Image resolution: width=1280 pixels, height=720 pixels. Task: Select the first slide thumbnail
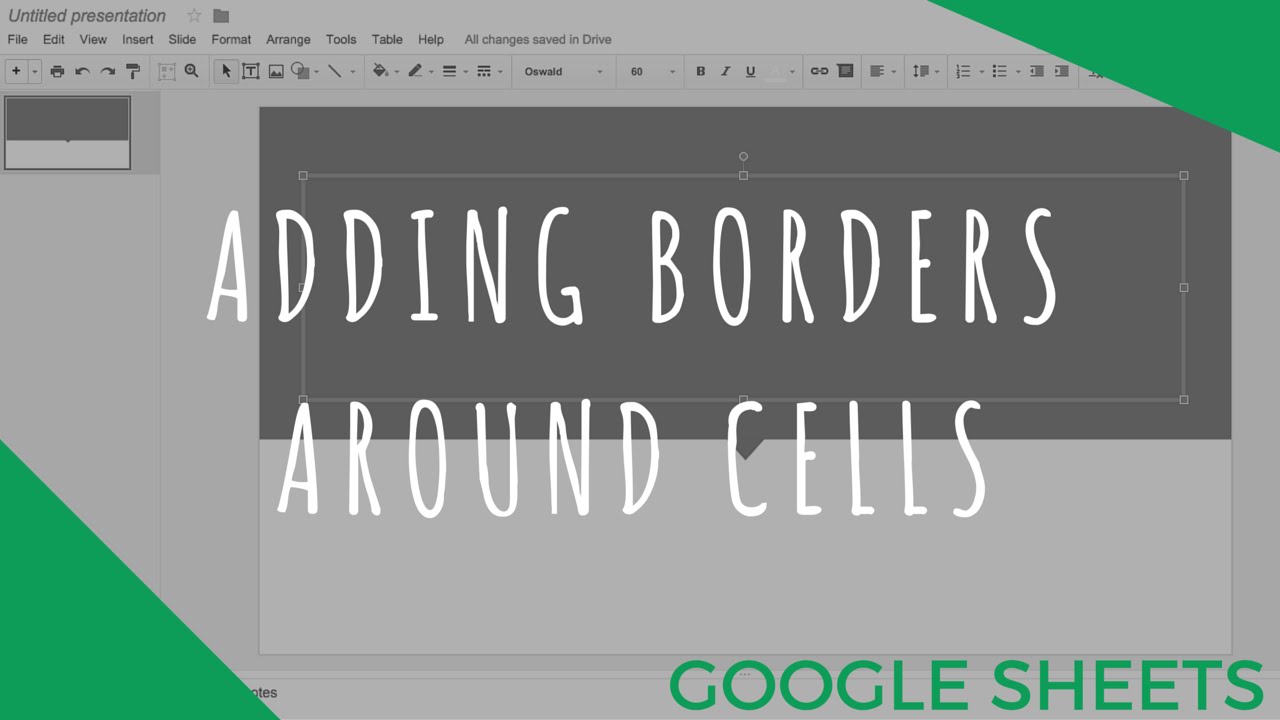(x=68, y=133)
